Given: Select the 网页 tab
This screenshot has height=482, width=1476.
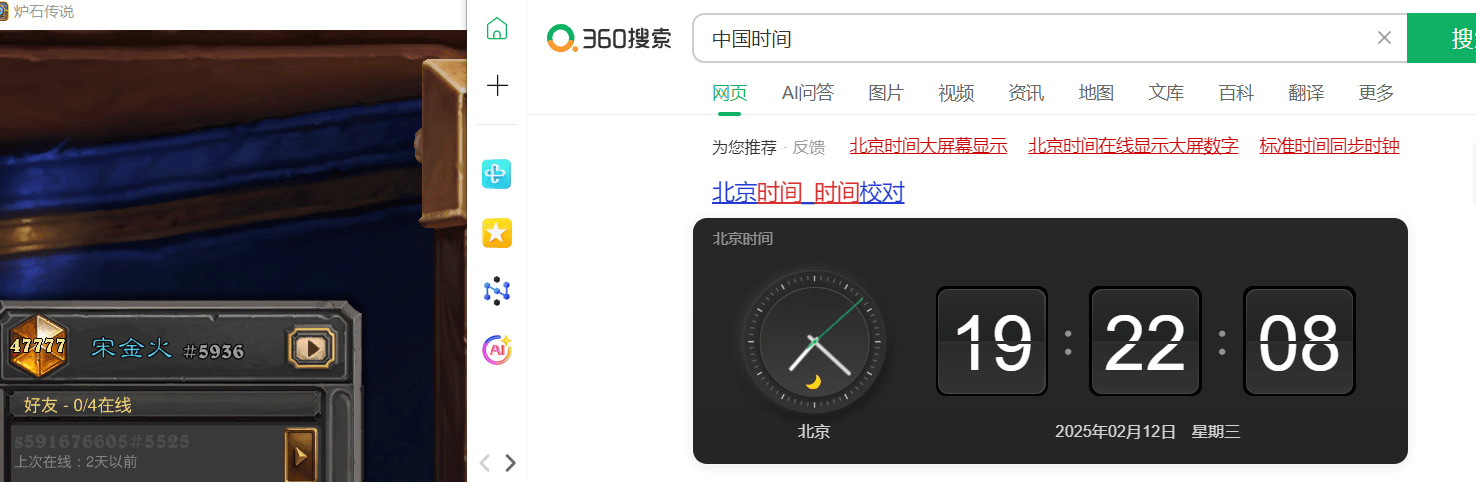Looking at the screenshot, I should coord(730,93).
